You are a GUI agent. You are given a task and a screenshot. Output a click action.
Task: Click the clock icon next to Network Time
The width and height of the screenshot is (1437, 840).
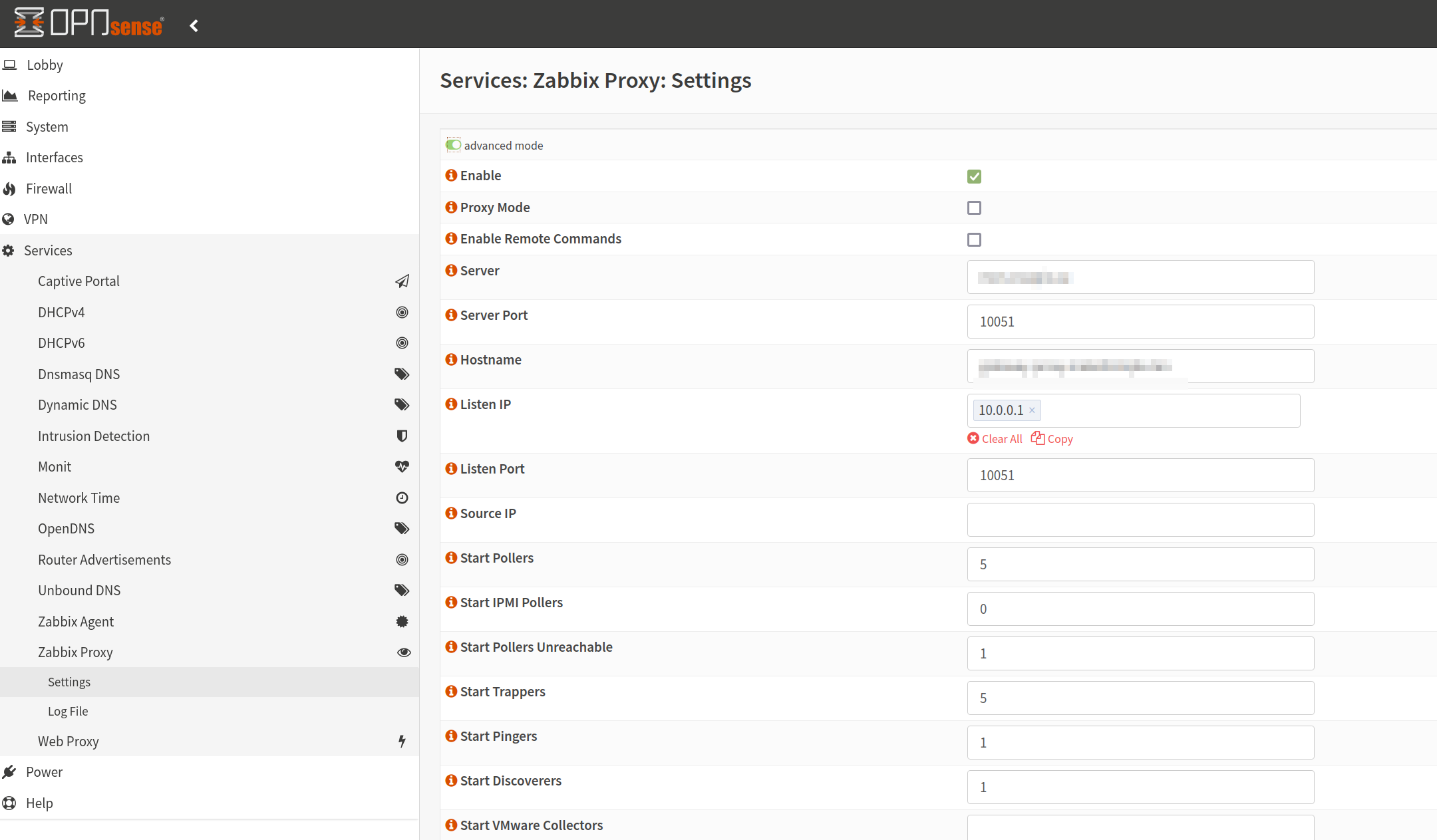402,497
